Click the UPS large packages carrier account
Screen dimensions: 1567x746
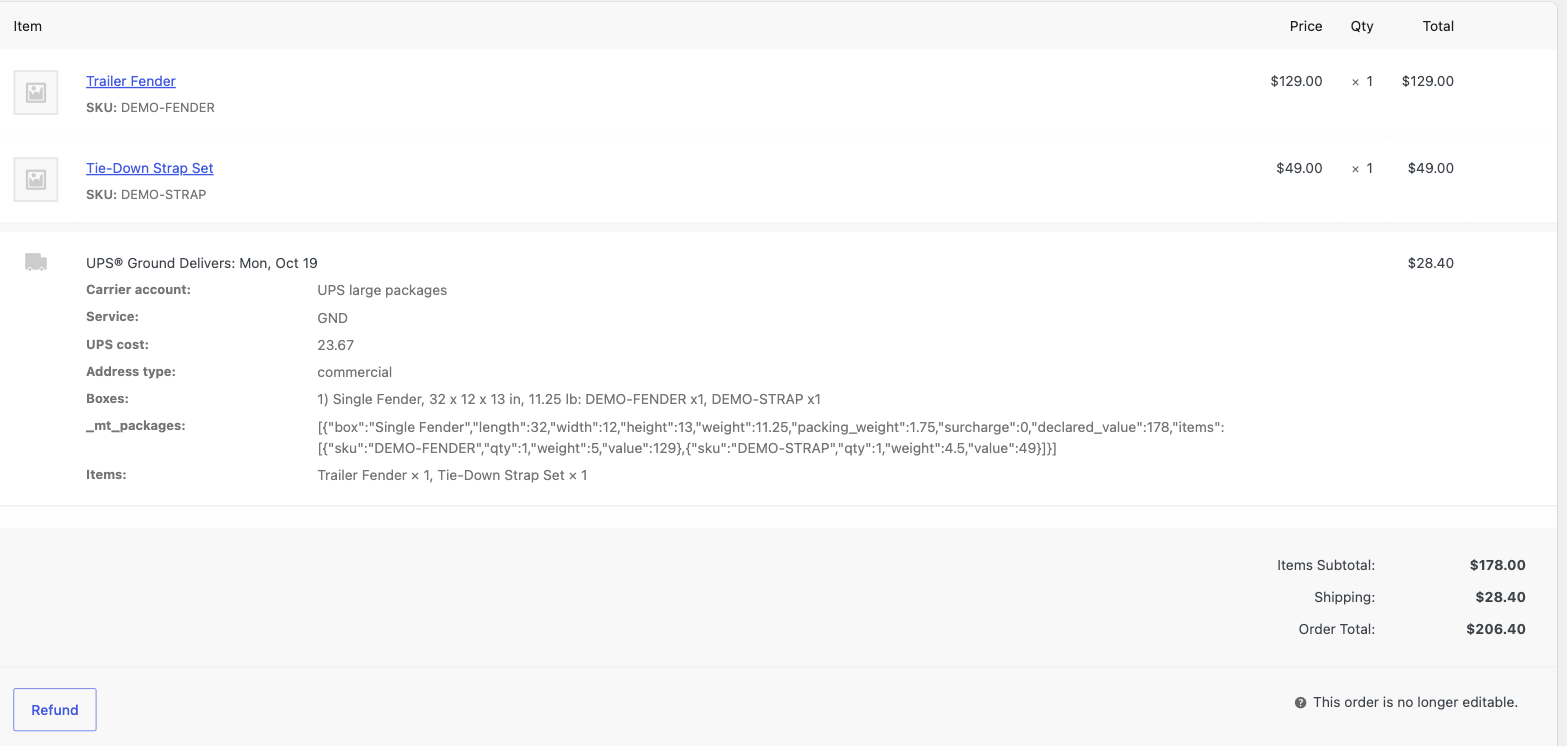coord(382,290)
